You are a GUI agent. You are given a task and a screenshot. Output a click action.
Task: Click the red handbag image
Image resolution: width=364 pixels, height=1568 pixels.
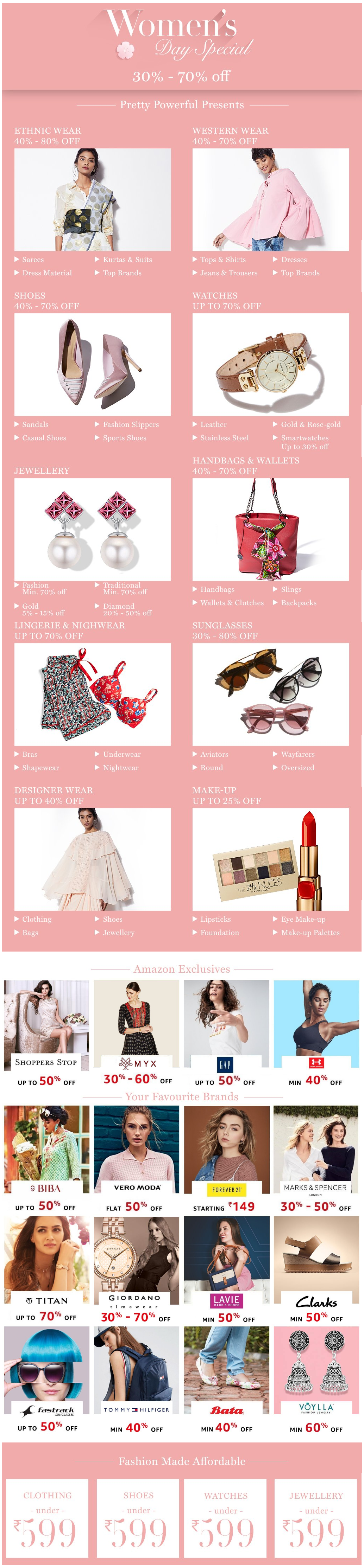click(271, 530)
